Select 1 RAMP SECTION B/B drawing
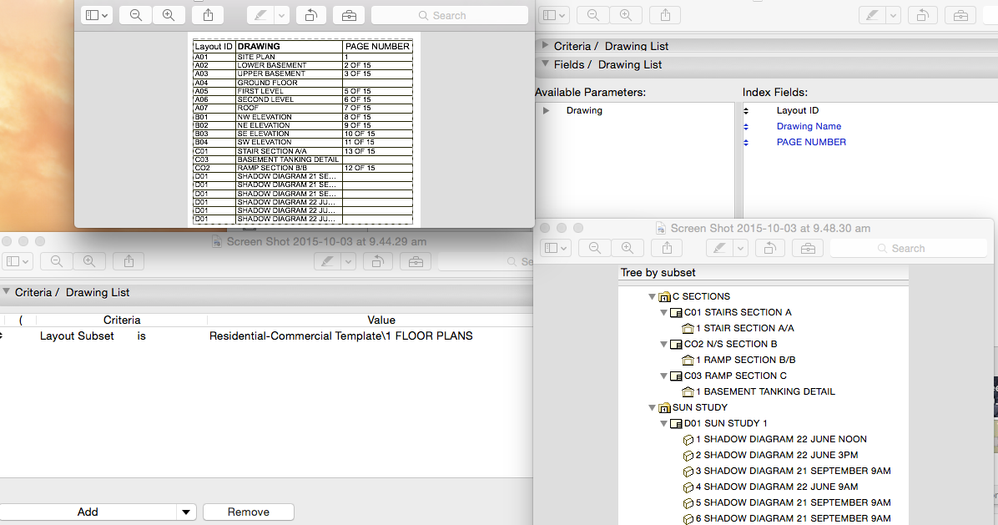998x525 pixels. pos(744,360)
